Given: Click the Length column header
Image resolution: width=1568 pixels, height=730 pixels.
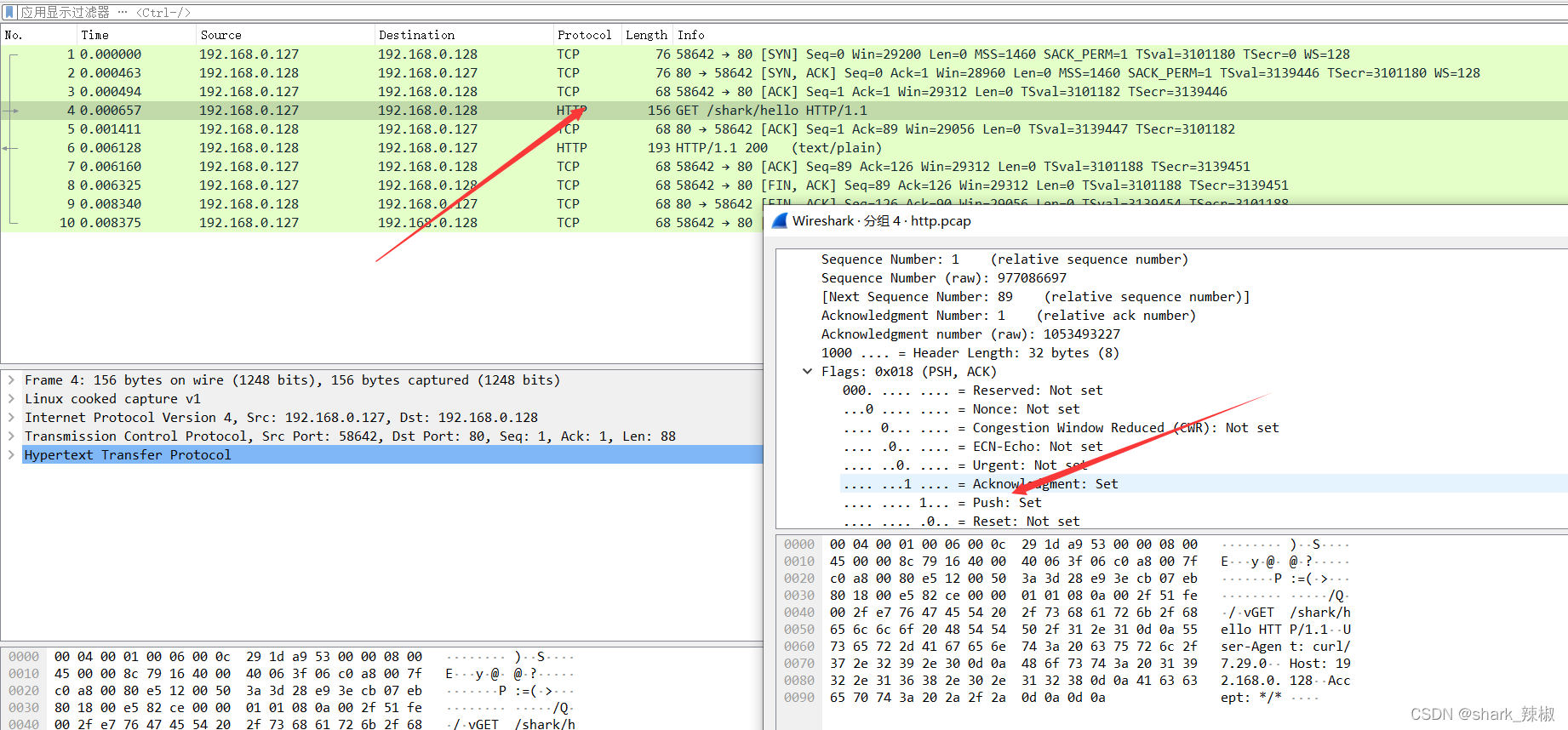Looking at the screenshot, I should (646, 35).
